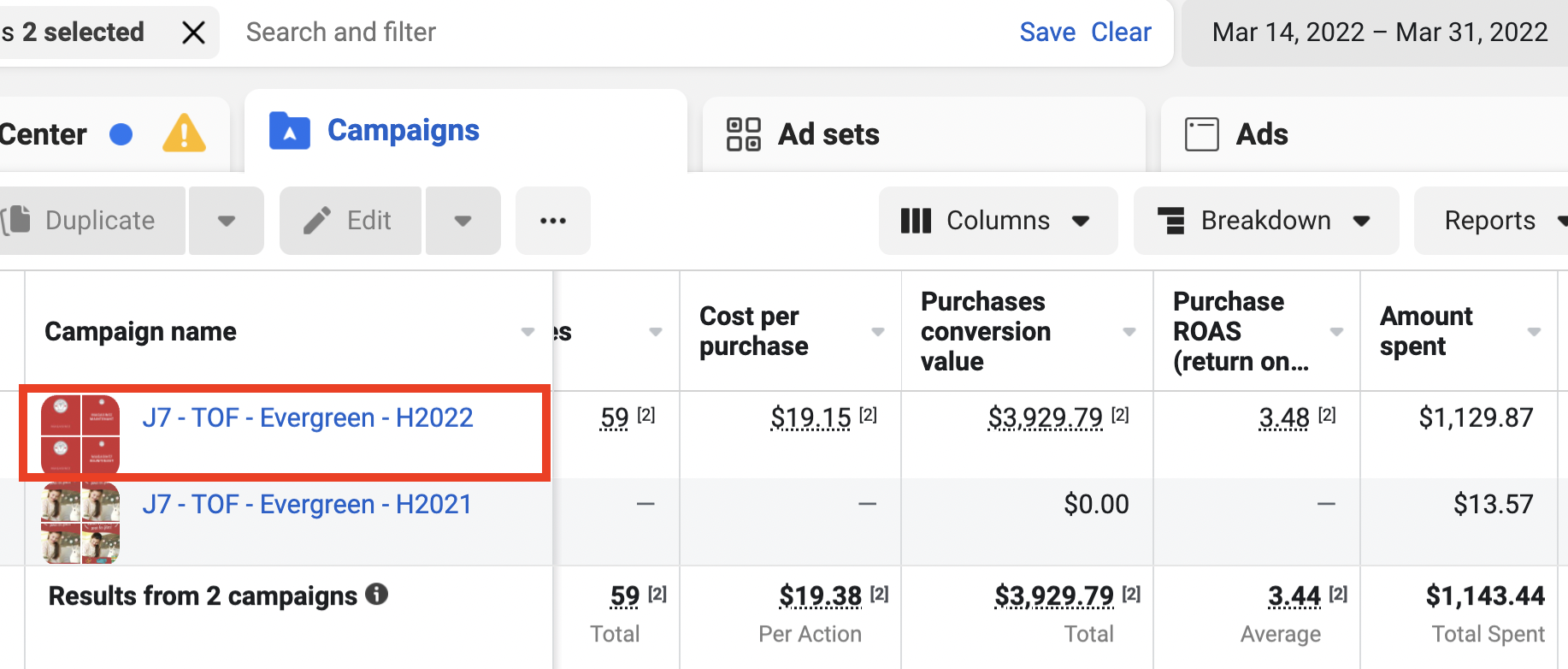Clear the 2 selected filter chip
The image size is (1568, 669).
(194, 33)
